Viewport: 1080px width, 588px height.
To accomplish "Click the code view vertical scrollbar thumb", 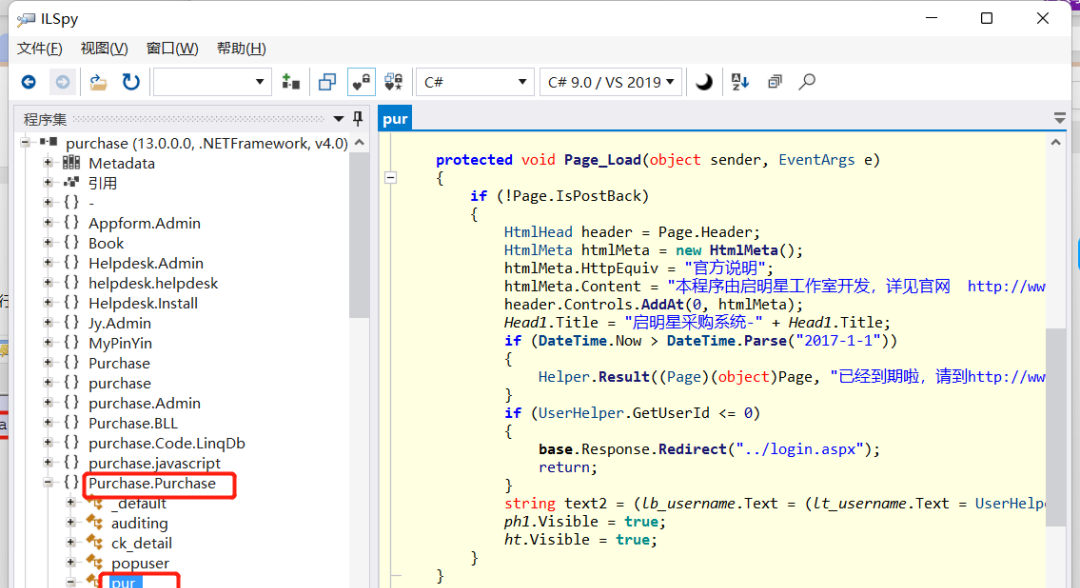I will (1055, 427).
